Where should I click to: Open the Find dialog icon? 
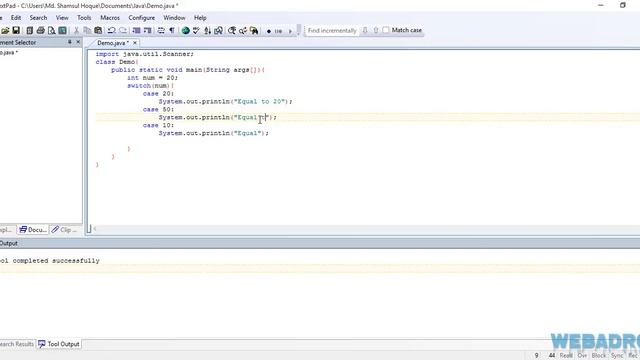[232, 31]
